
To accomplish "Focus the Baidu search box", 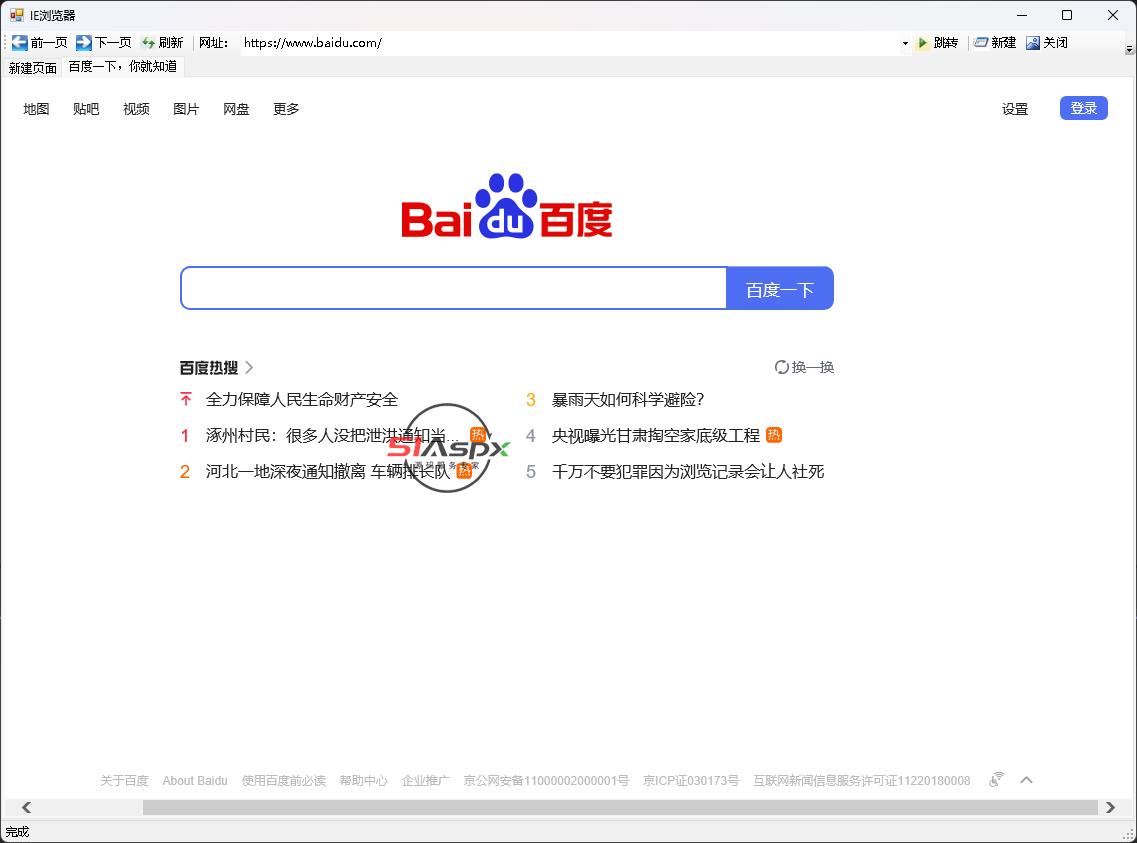I will coord(453,288).
